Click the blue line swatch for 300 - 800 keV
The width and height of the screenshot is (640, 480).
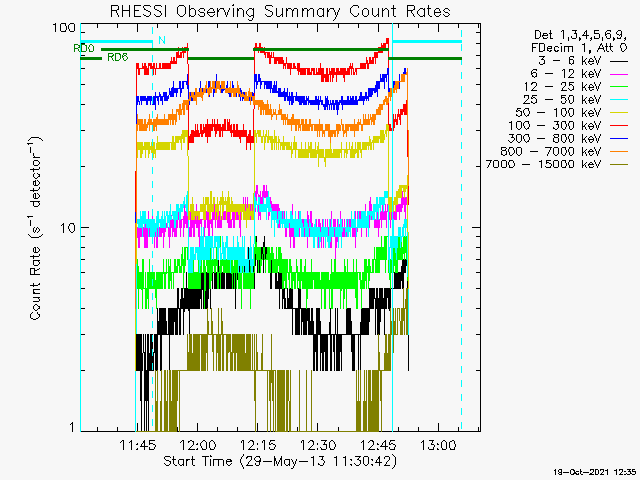coord(619,139)
